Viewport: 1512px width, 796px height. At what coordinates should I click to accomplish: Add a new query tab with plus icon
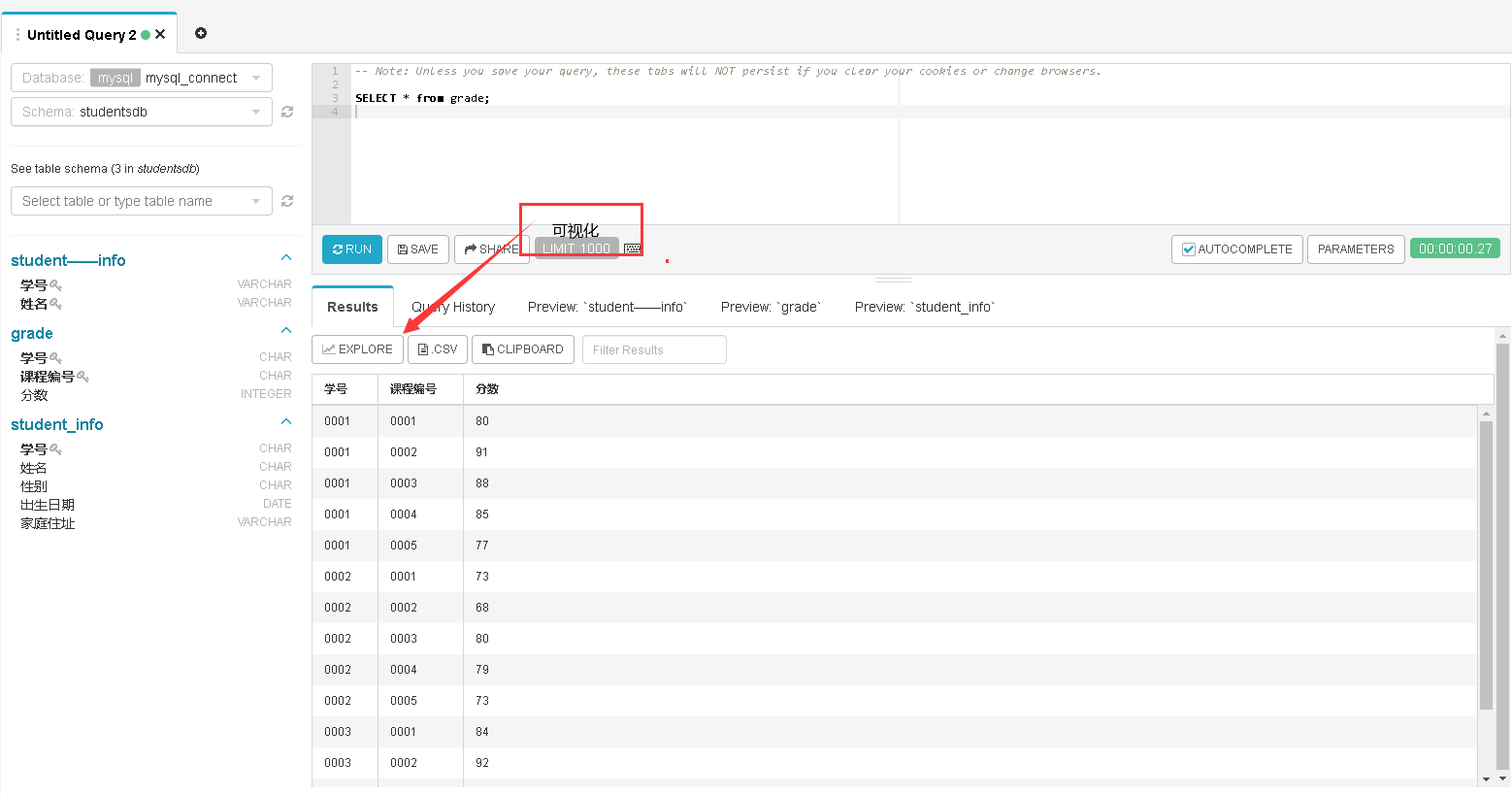pos(201,33)
